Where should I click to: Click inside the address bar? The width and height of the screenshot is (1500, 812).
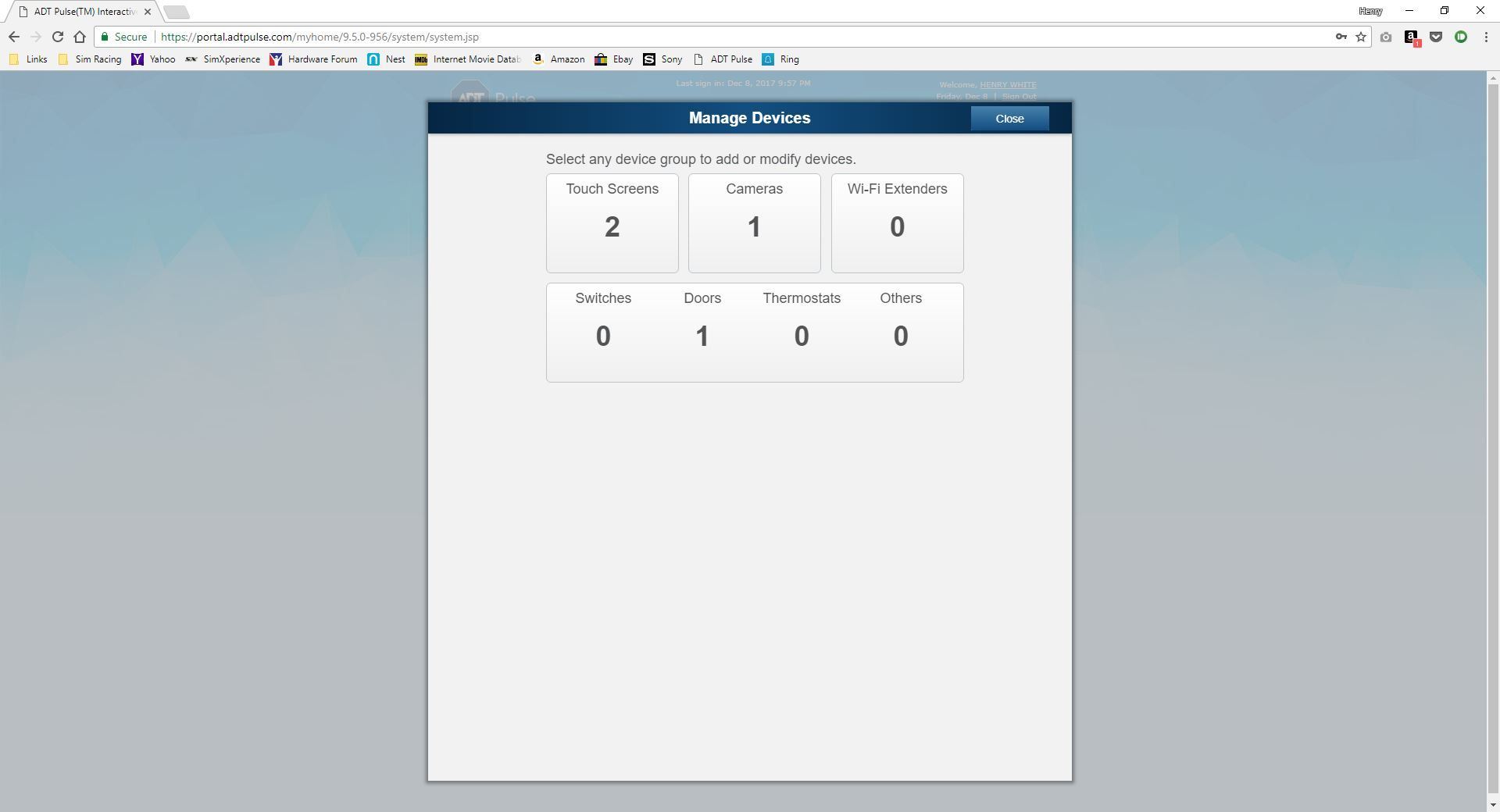click(x=391, y=36)
